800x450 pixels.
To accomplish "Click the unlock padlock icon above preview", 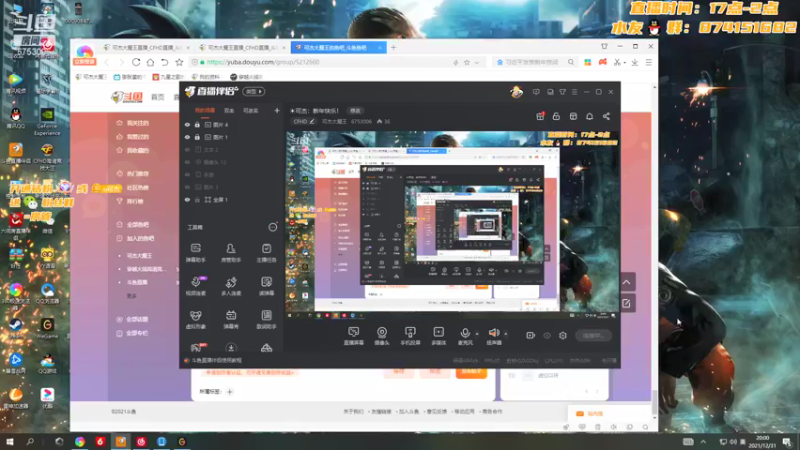I will (x=556, y=116).
